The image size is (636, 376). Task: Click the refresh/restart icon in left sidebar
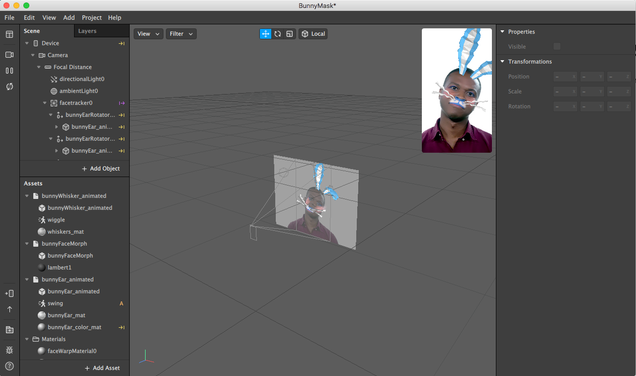click(9, 86)
